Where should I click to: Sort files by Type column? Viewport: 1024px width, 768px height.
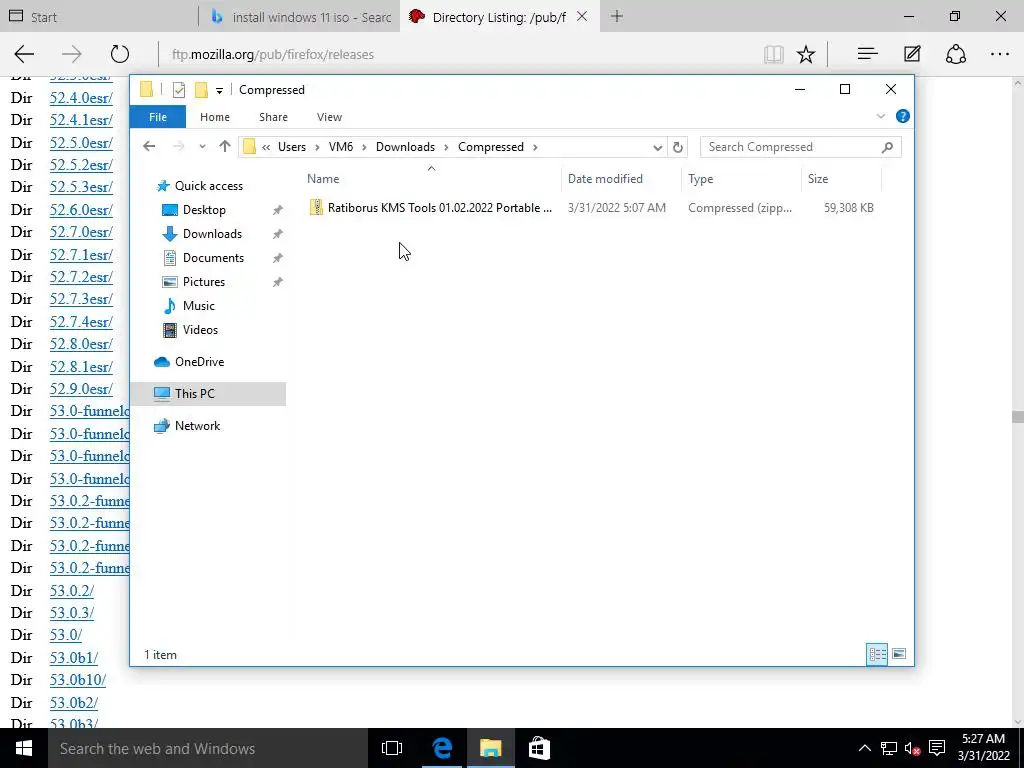[x=741, y=179]
